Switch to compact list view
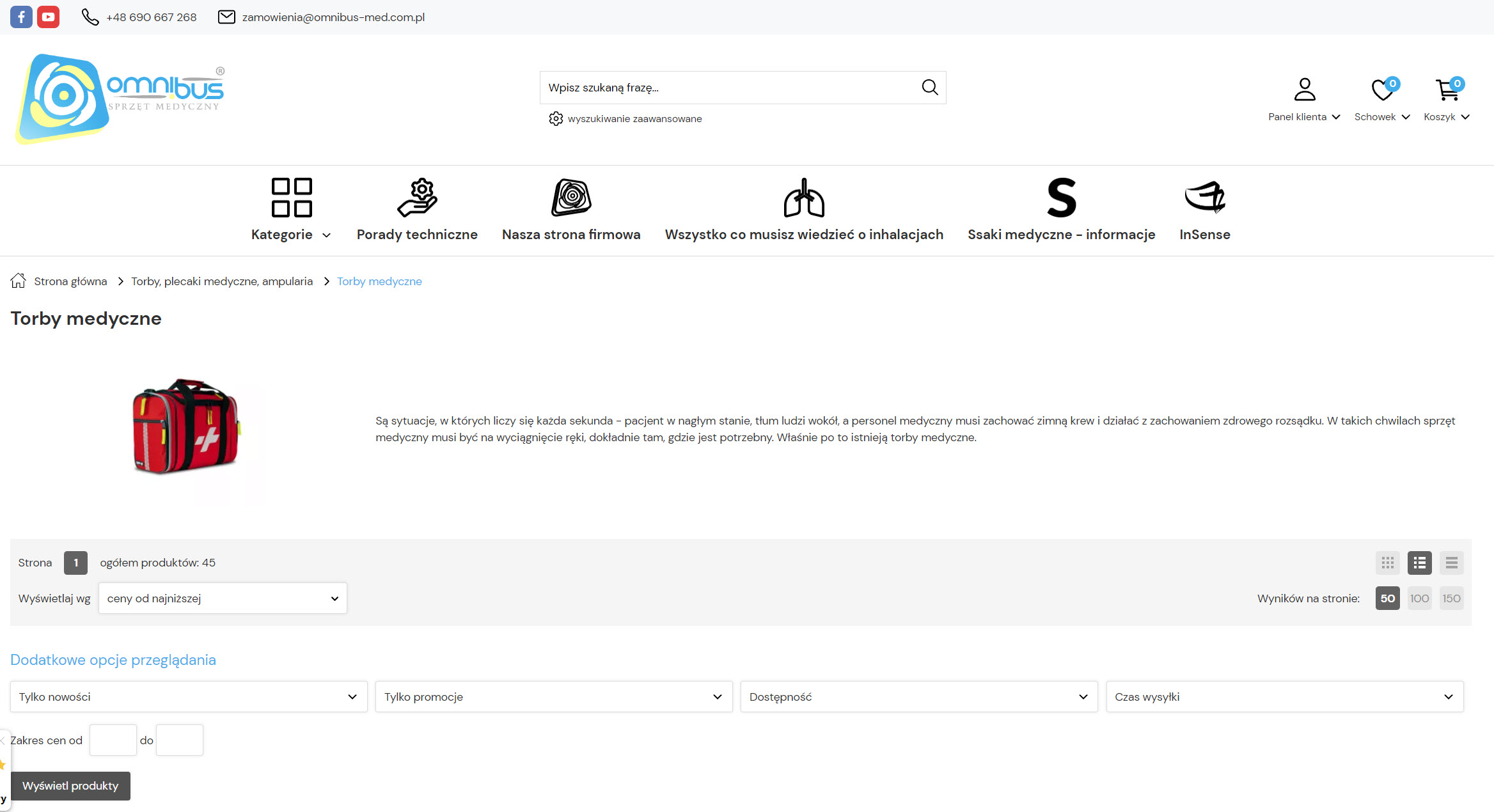1494x812 pixels. [1451, 563]
